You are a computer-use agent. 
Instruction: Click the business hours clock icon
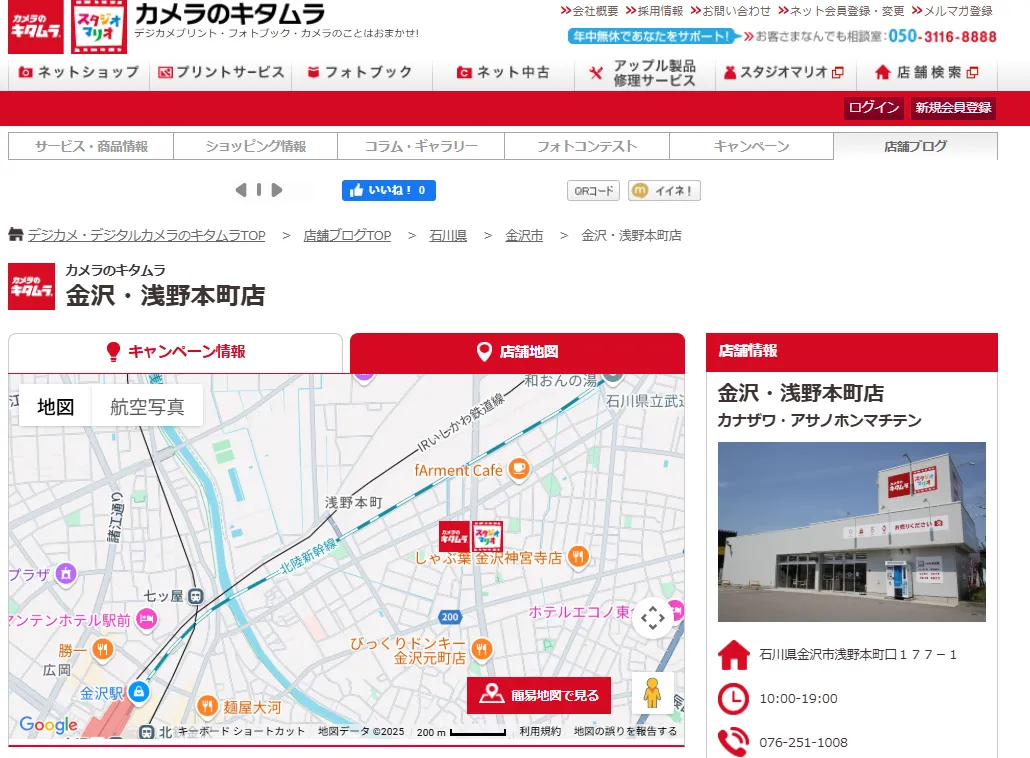pyautogui.click(x=733, y=699)
